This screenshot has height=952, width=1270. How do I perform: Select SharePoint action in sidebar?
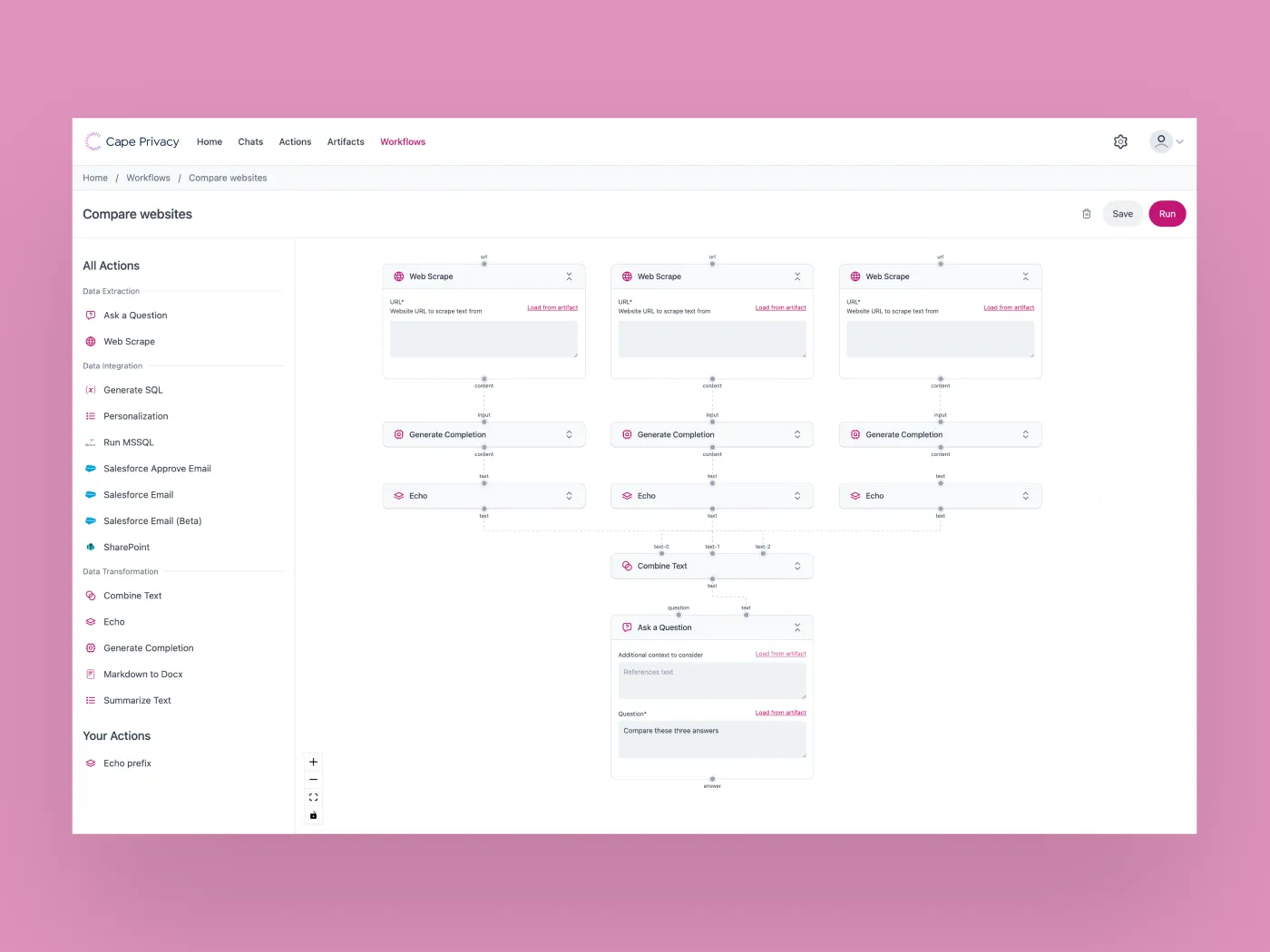tap(126, 548)
